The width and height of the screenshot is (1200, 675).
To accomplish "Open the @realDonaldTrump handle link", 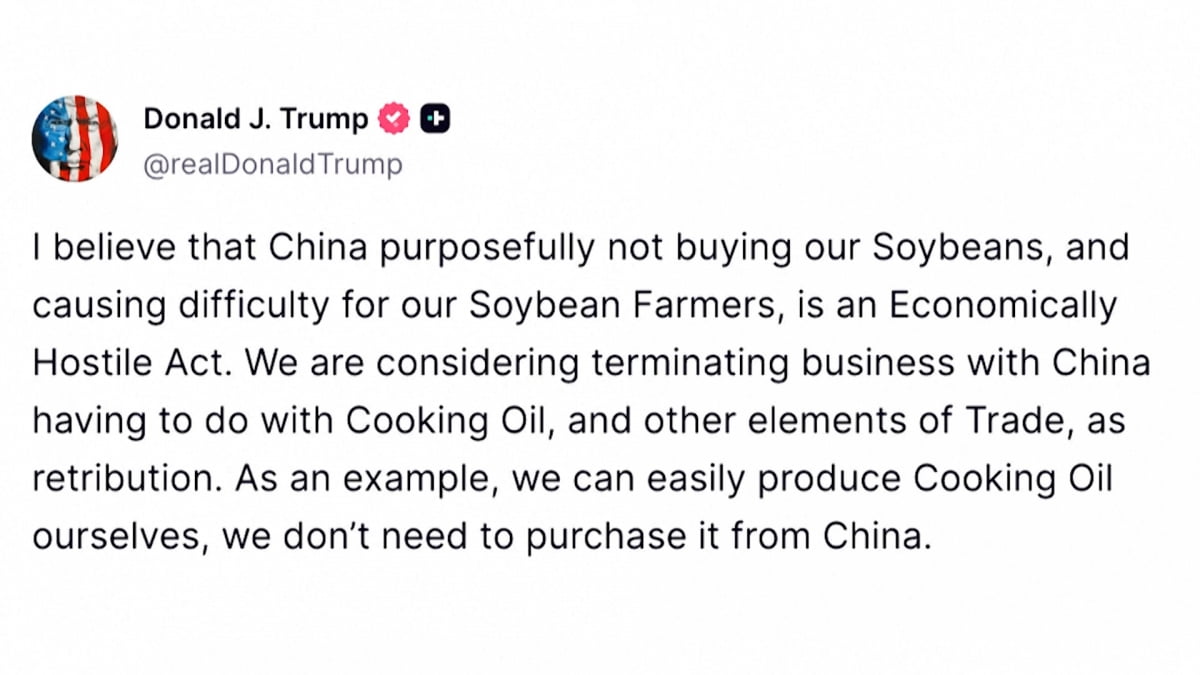I will pos(273,163).
